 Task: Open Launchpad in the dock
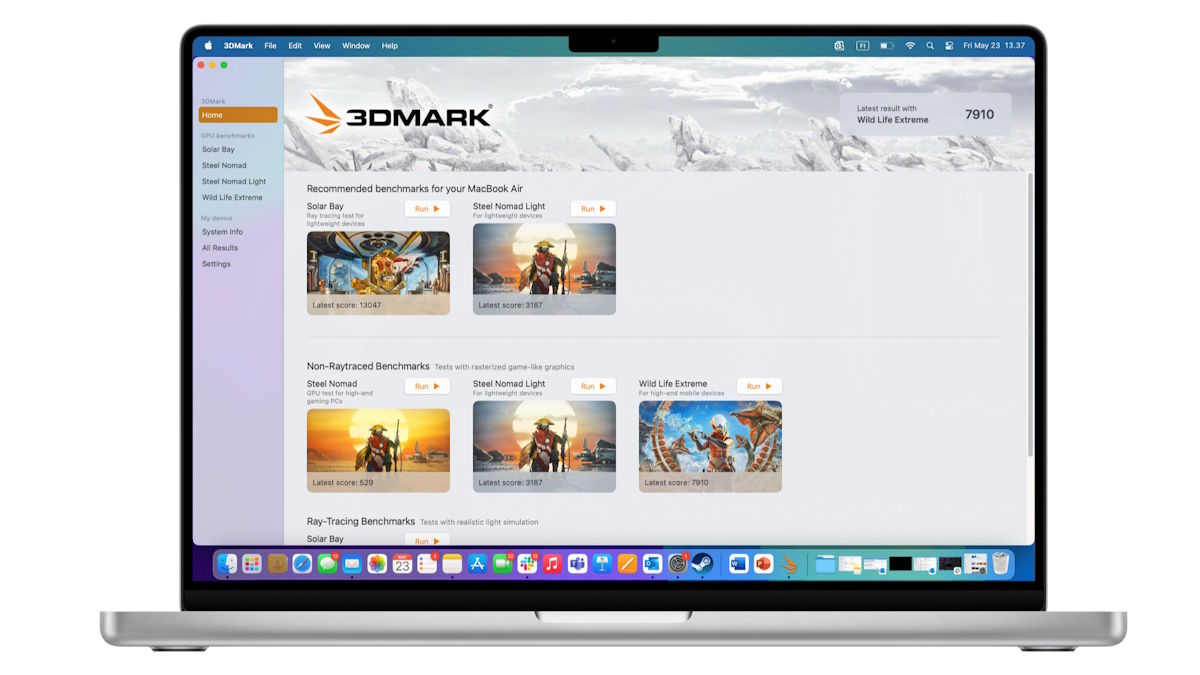pos(252,564)
